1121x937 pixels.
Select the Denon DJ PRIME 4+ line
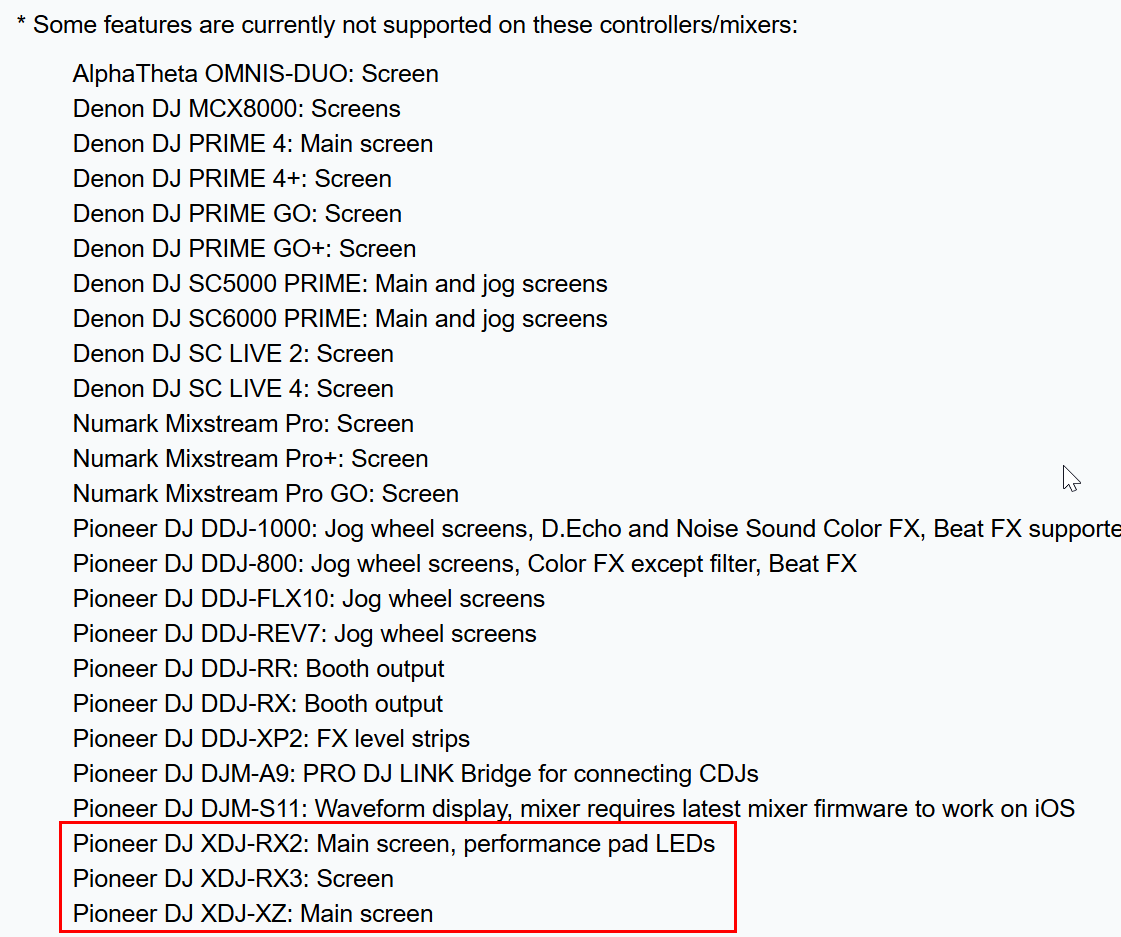click(x=232, y=179)
